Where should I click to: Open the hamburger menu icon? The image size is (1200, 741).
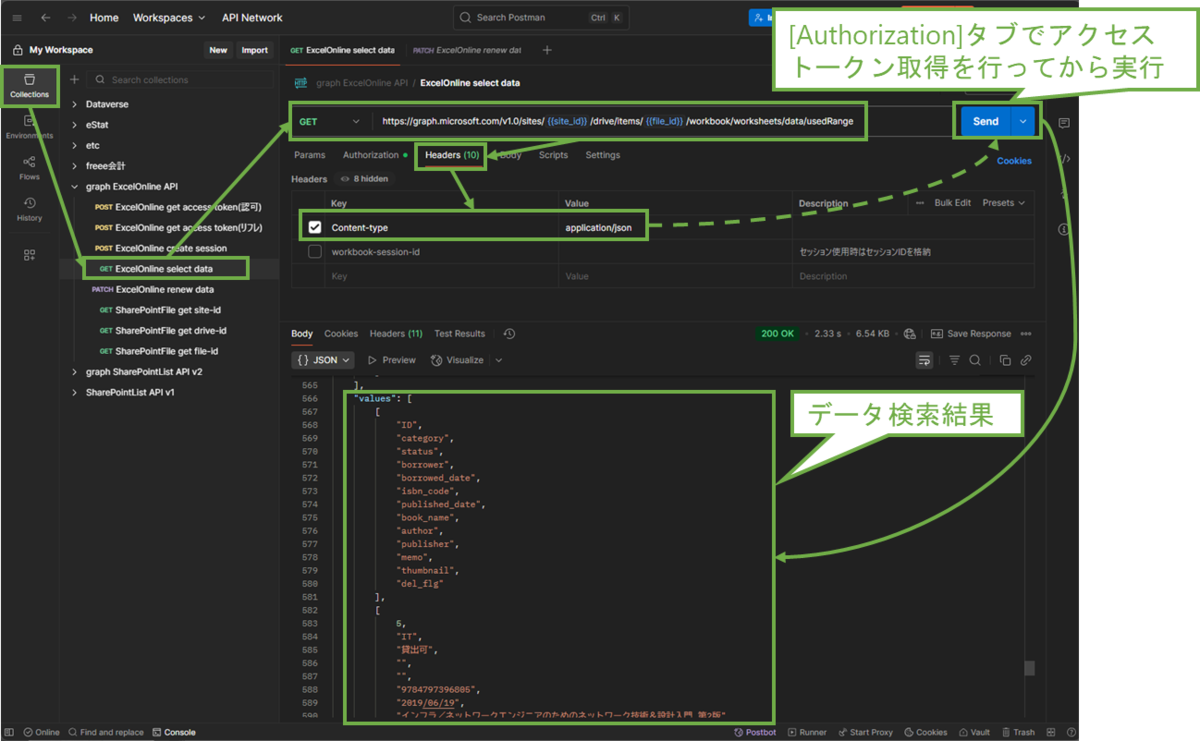click(17, 17)
